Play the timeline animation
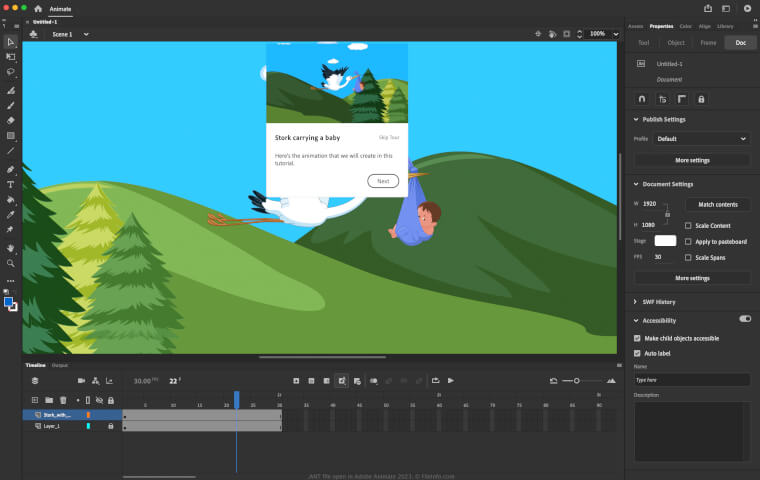The width and height of the screenshot is (760, 480). pyautogui.click(x=451, y=380)
